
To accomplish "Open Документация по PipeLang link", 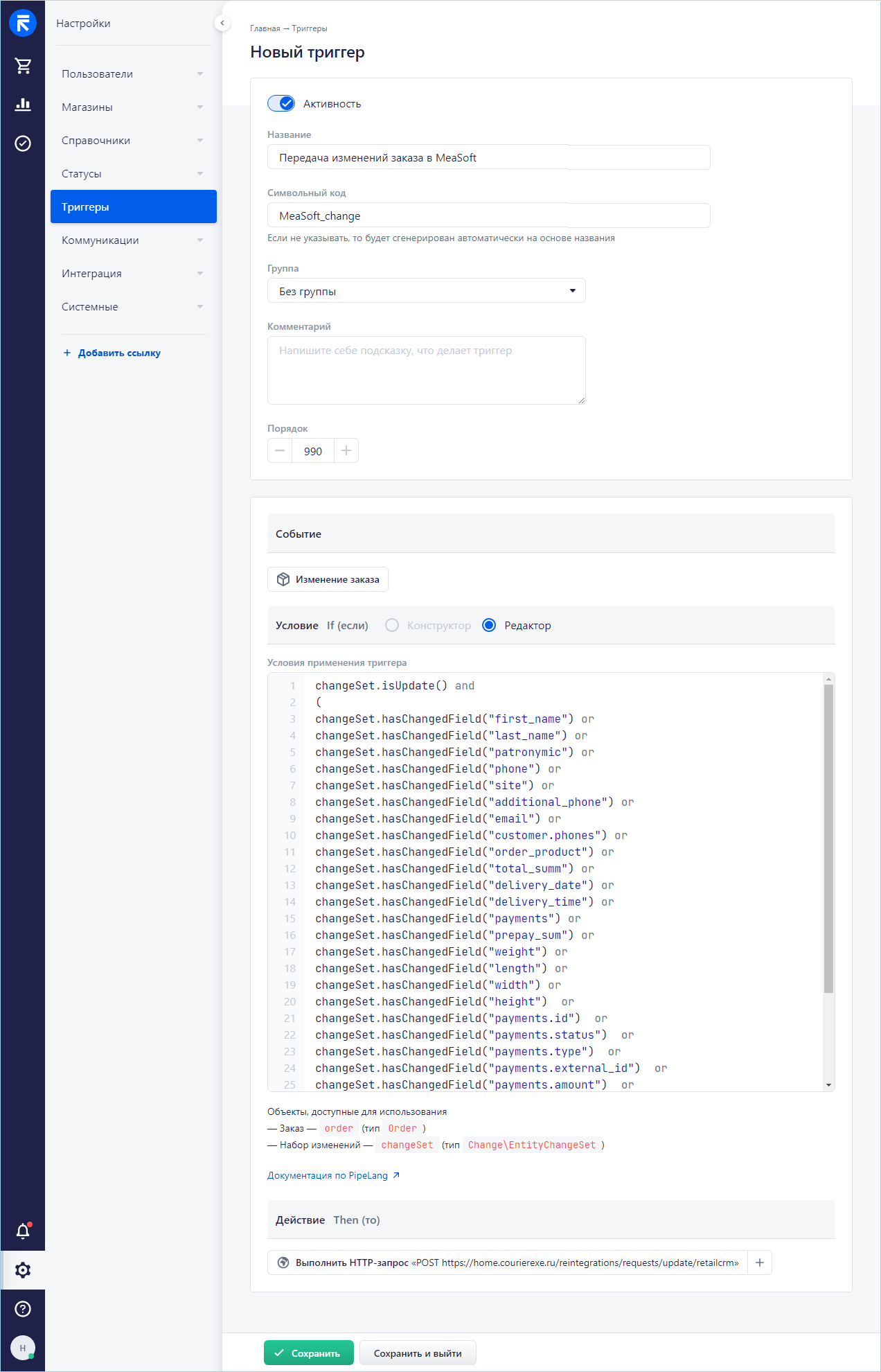I will click(x=333, y=1175).
